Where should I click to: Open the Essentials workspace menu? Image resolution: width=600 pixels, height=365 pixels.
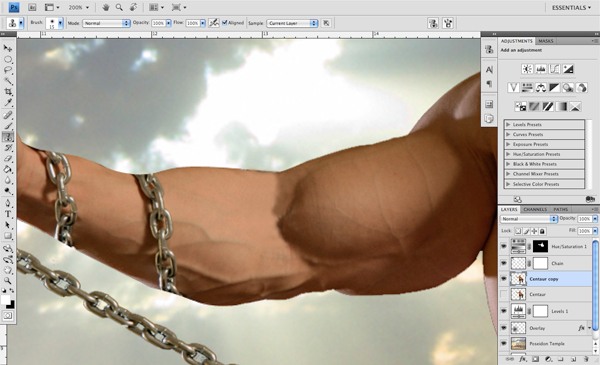pos(571,8)
